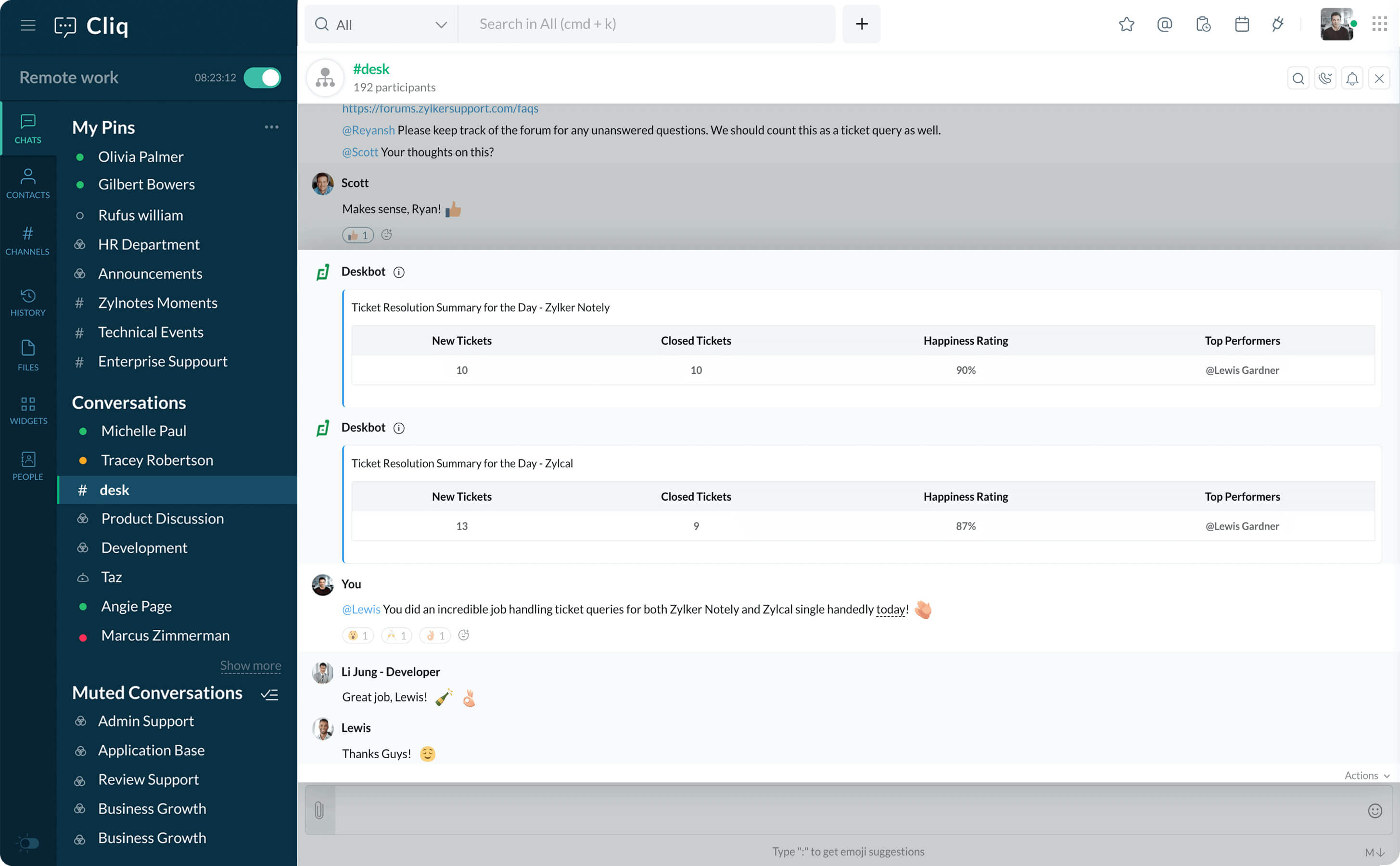Open the Actions dropdown above message box

pyautogui.click(x=1367, y=775)
